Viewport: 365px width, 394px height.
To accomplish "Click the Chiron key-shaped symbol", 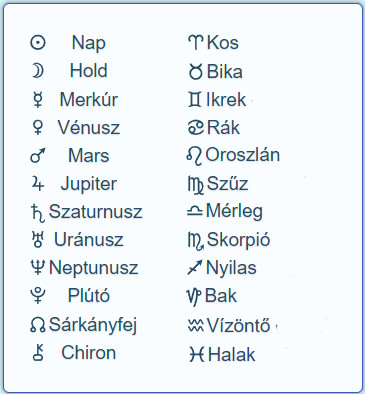I will pos(38,353).
